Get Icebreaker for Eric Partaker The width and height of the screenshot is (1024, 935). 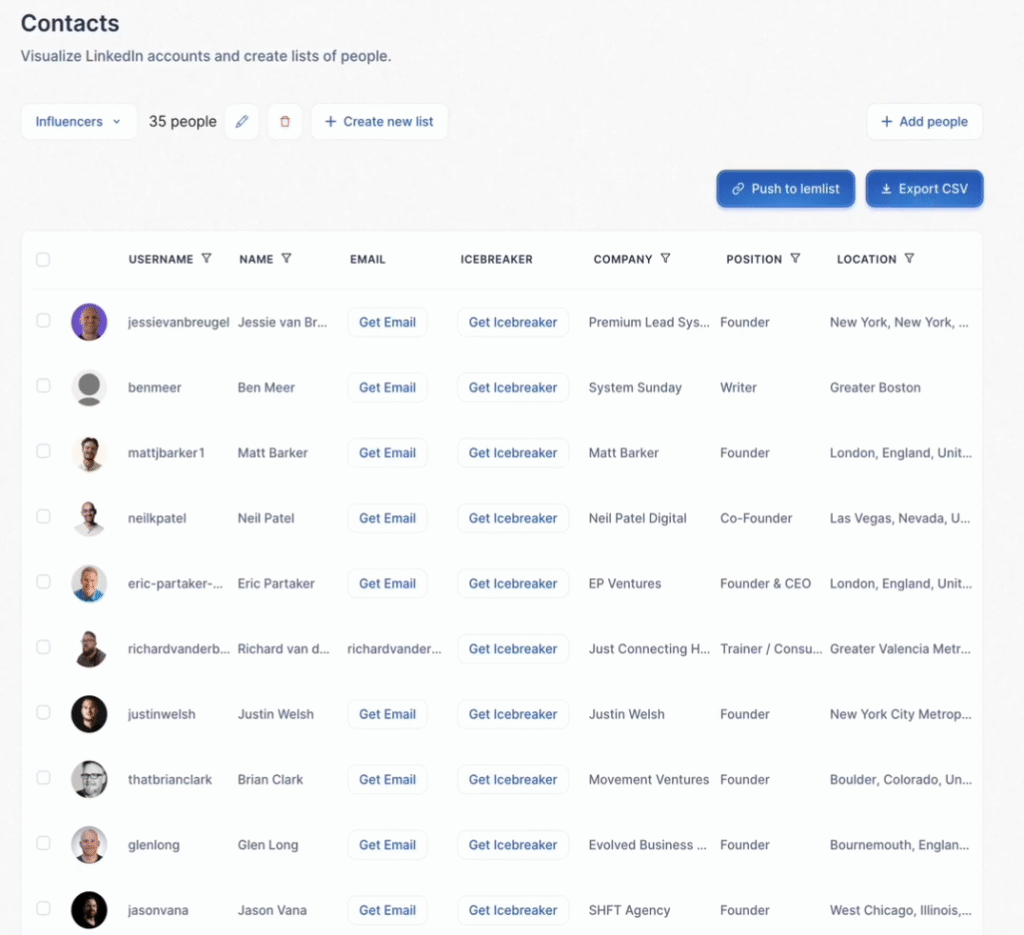click(513, 583)
